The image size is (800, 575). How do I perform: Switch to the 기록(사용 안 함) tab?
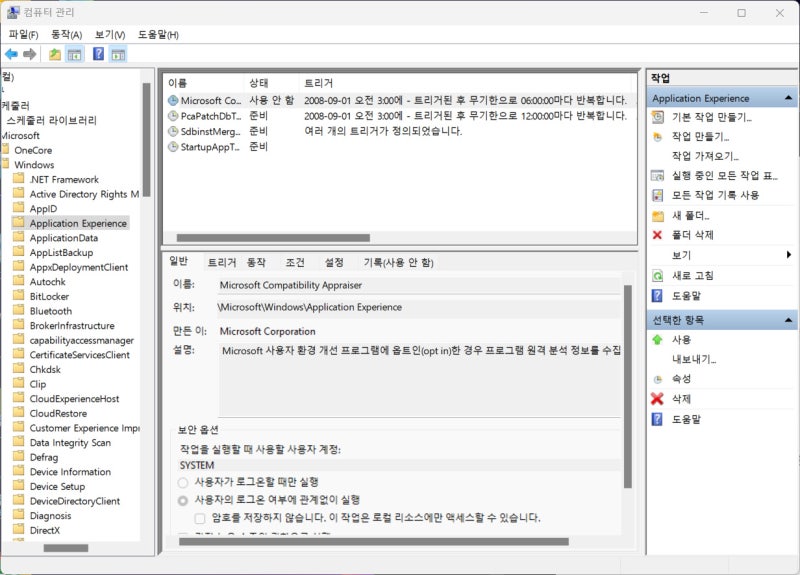(x=398, y=262)
